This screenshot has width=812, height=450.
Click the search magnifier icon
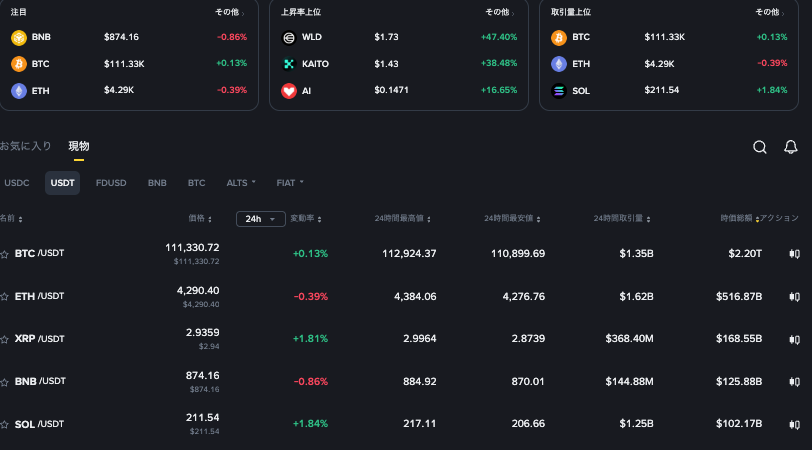[760, 147]
